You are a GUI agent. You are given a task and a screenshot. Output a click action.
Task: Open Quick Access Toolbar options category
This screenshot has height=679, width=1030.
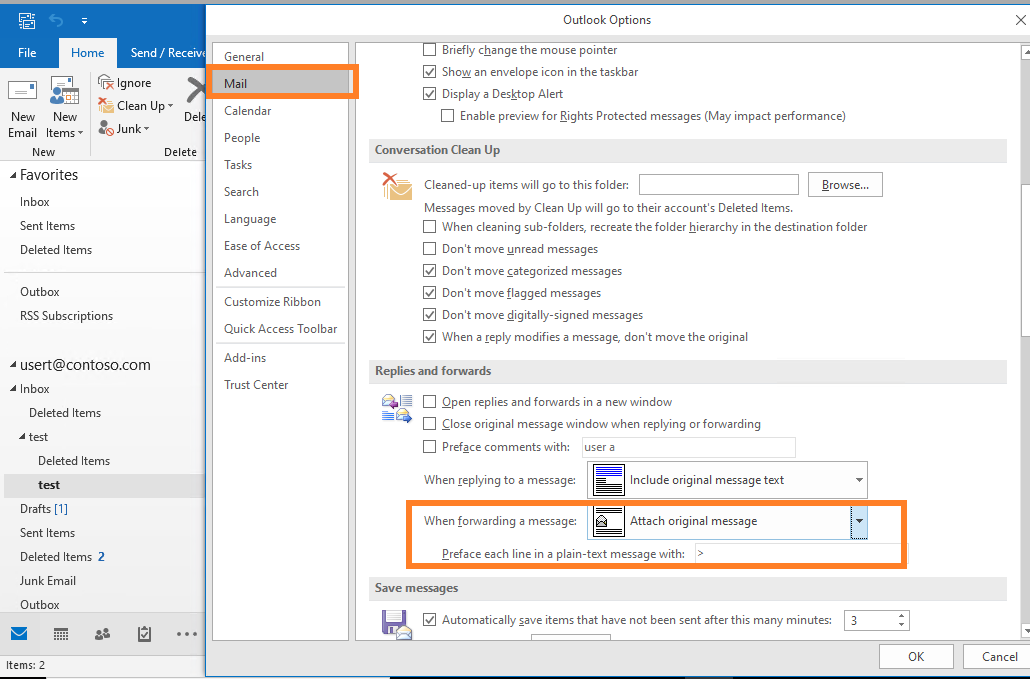(280, 329)
